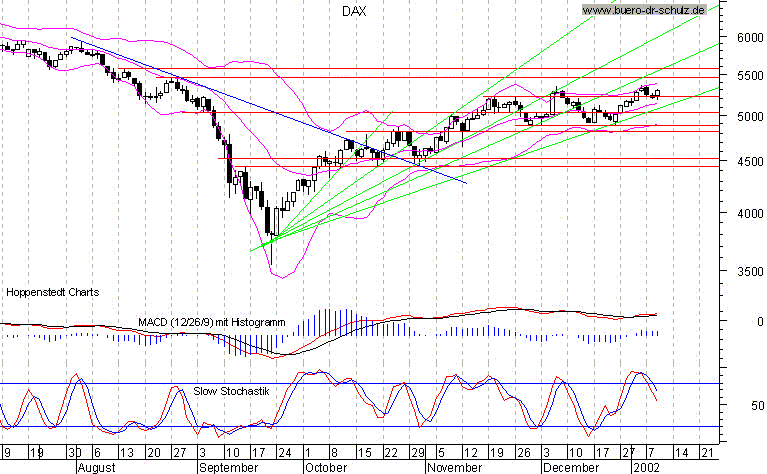Click the date label 26

click(x=524, y=453)
